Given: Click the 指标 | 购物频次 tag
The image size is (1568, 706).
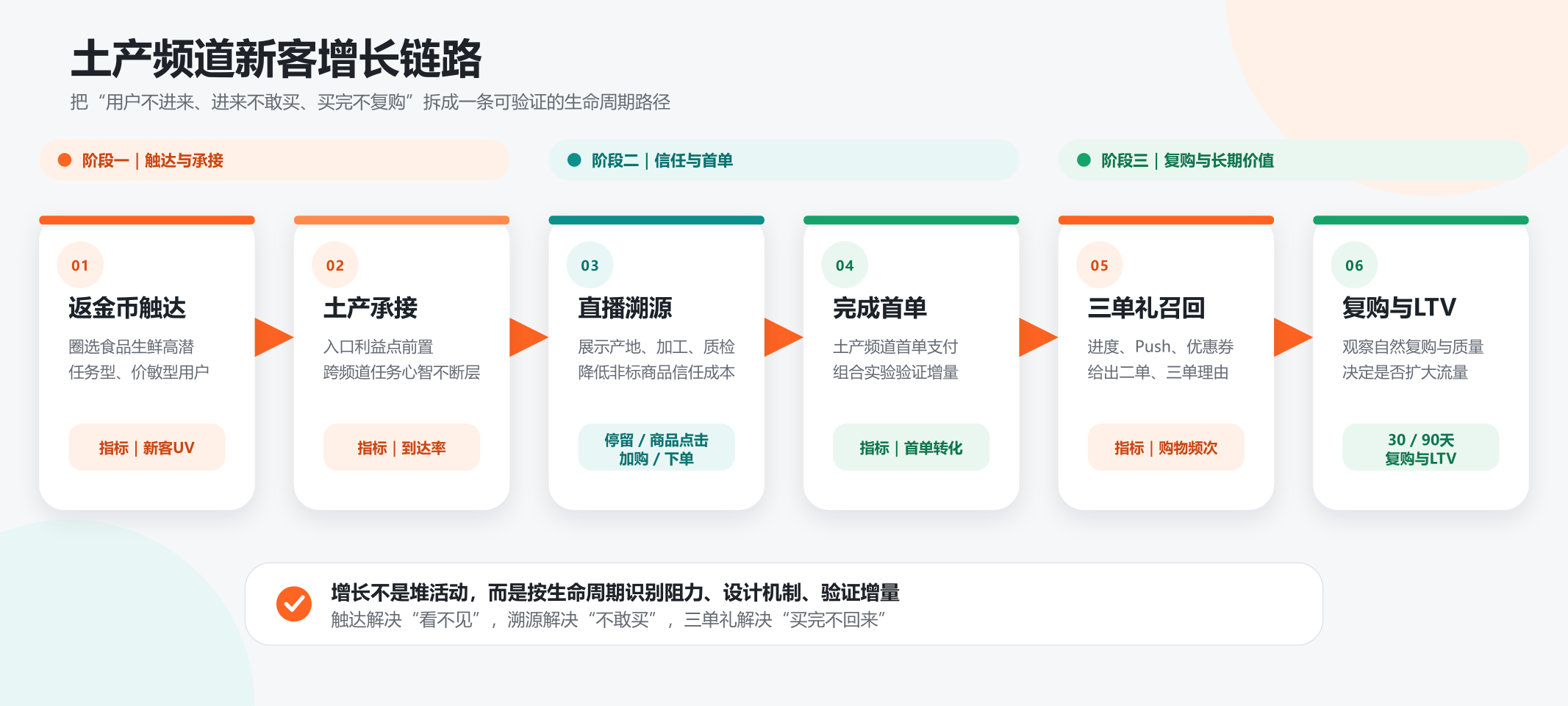Looking at the screenshot, I should (1166, 447).
